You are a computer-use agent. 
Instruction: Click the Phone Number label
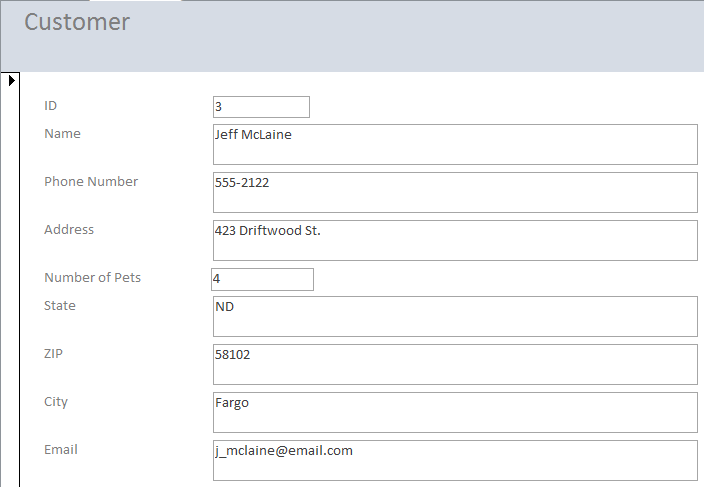tap(91, 181)
